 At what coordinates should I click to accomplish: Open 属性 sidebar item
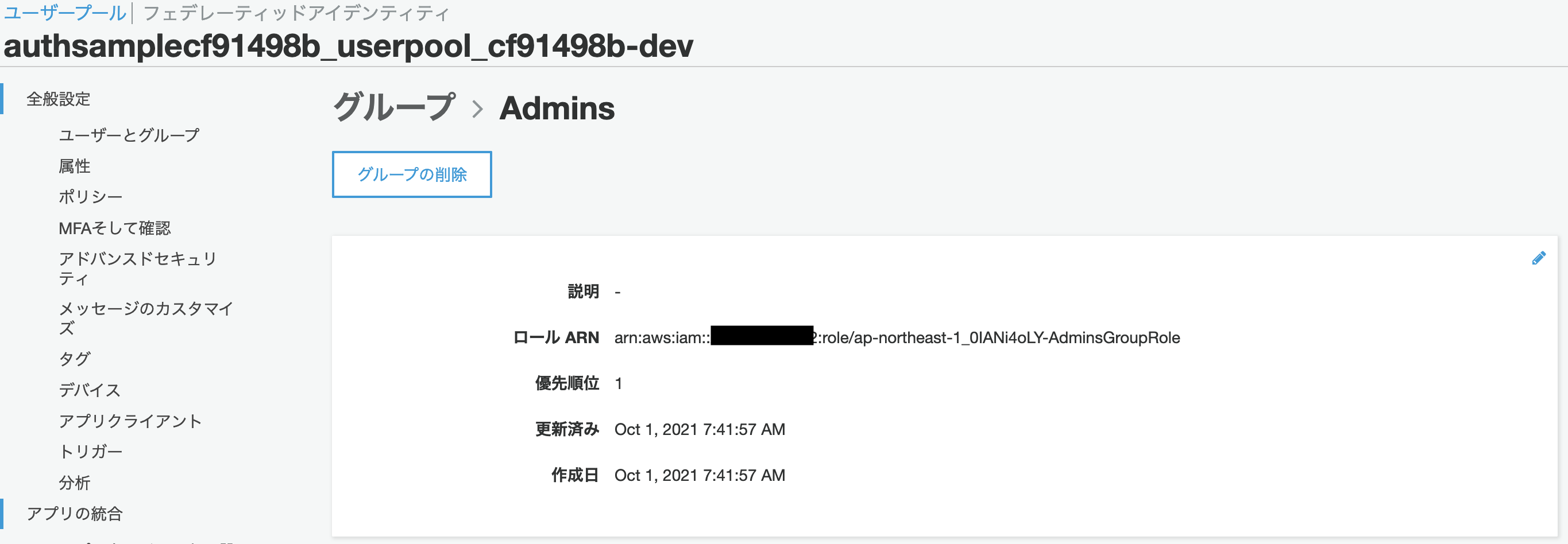74,166
